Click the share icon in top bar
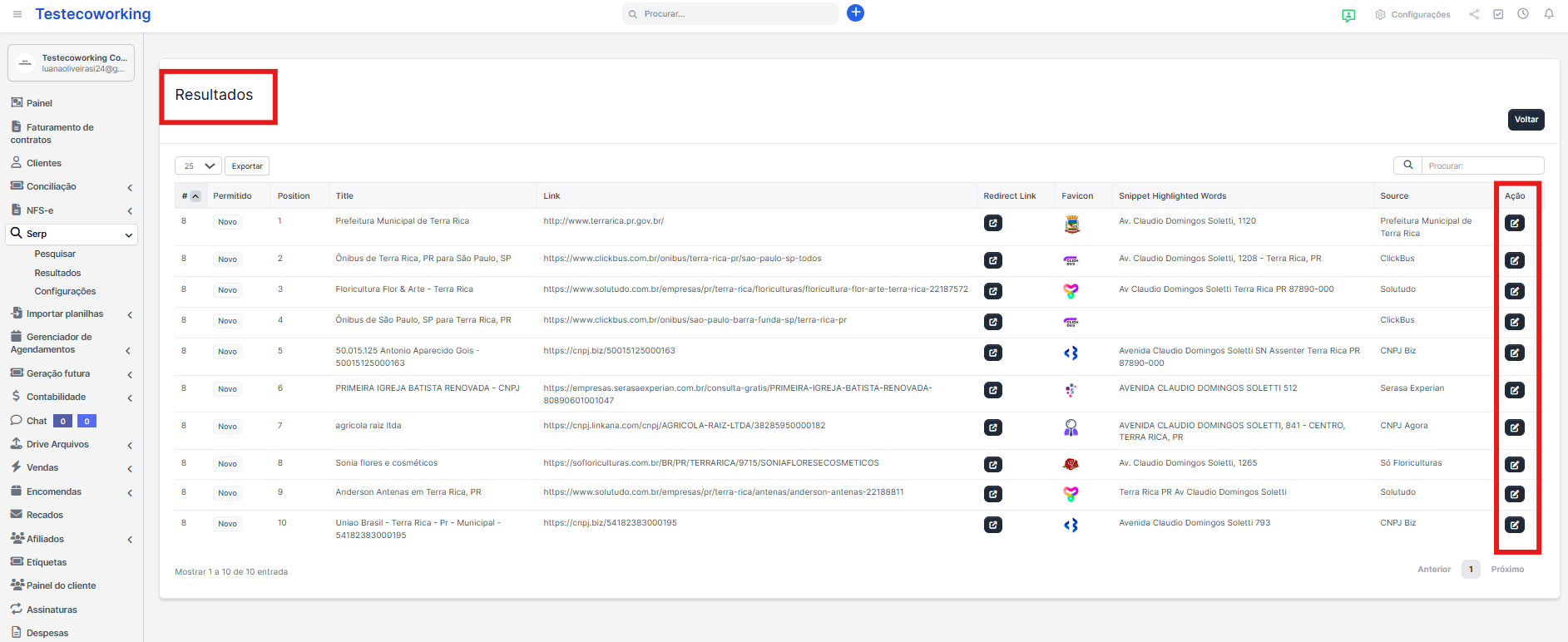 [1474, 14]
